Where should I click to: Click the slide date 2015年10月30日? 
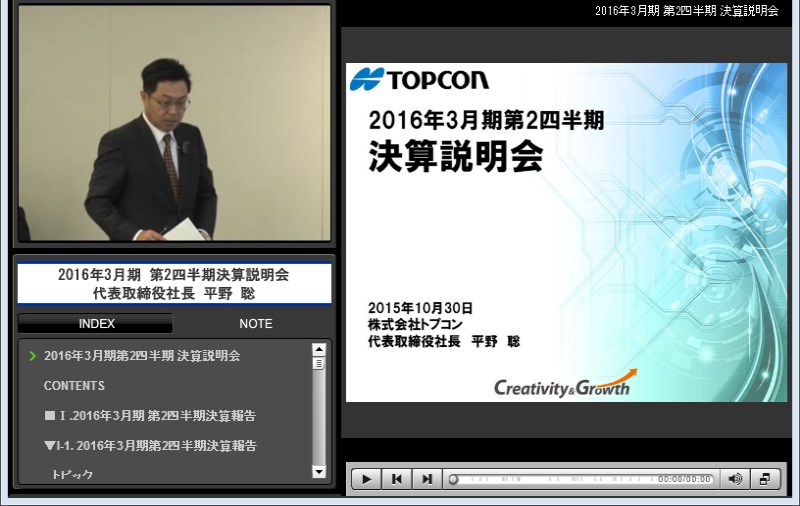point(420,308)
